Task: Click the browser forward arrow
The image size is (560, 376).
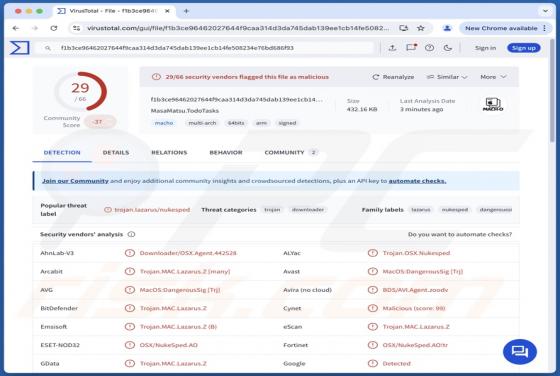Action: [x=35, y=28]
